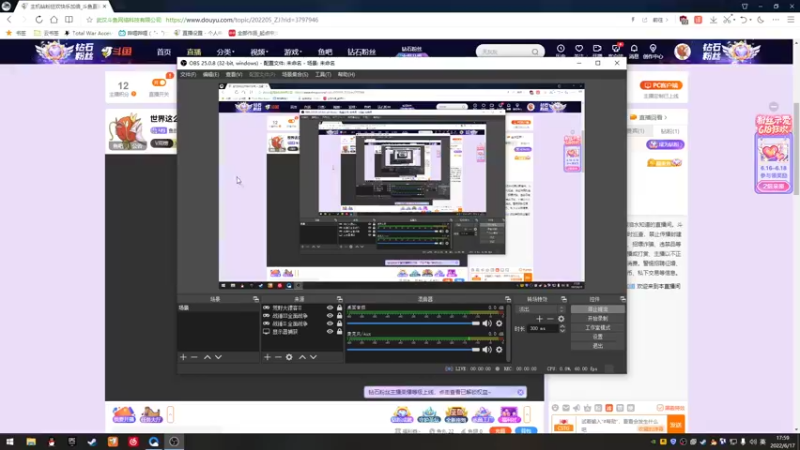Click the orange PC客户端 button on Douyu page
The width and height of the screenshot is (800, 450).
(x=661, y=85)
